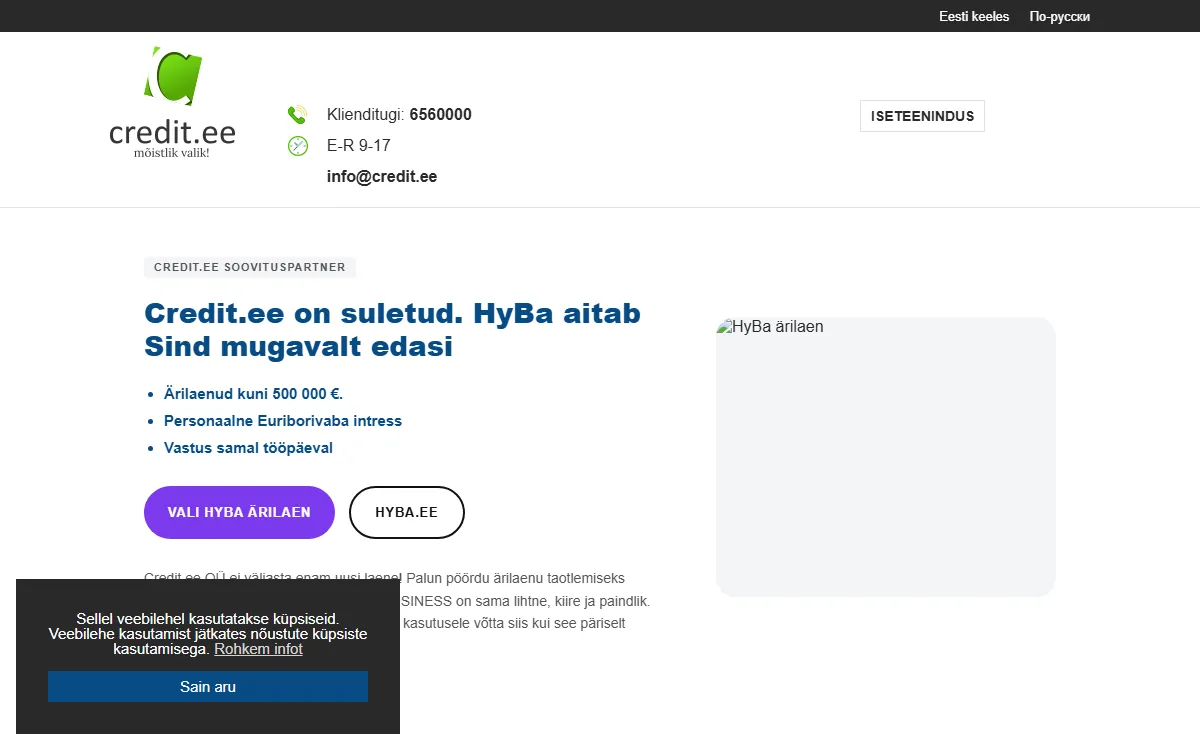Click the green clock icon
Viewport: 1200px width, 750px height.
(297, 146)
